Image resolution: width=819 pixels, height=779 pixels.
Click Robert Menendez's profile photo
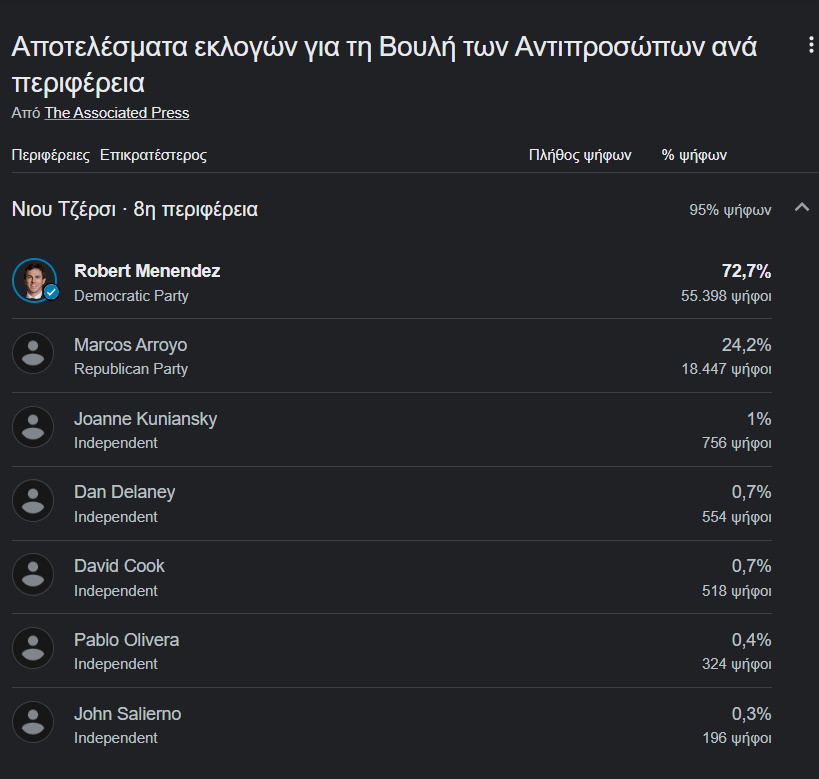click(34, 280)
